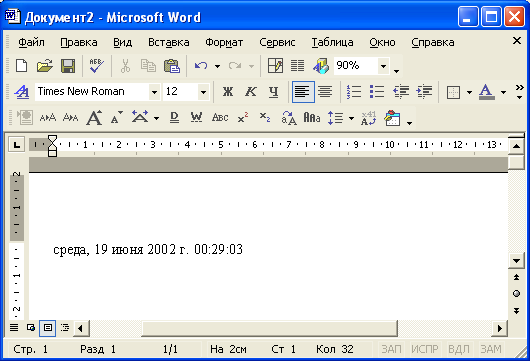Open a file with the folder icon
Image resolution: width=530 pixels, height=361 pixels.
(45, 66)
